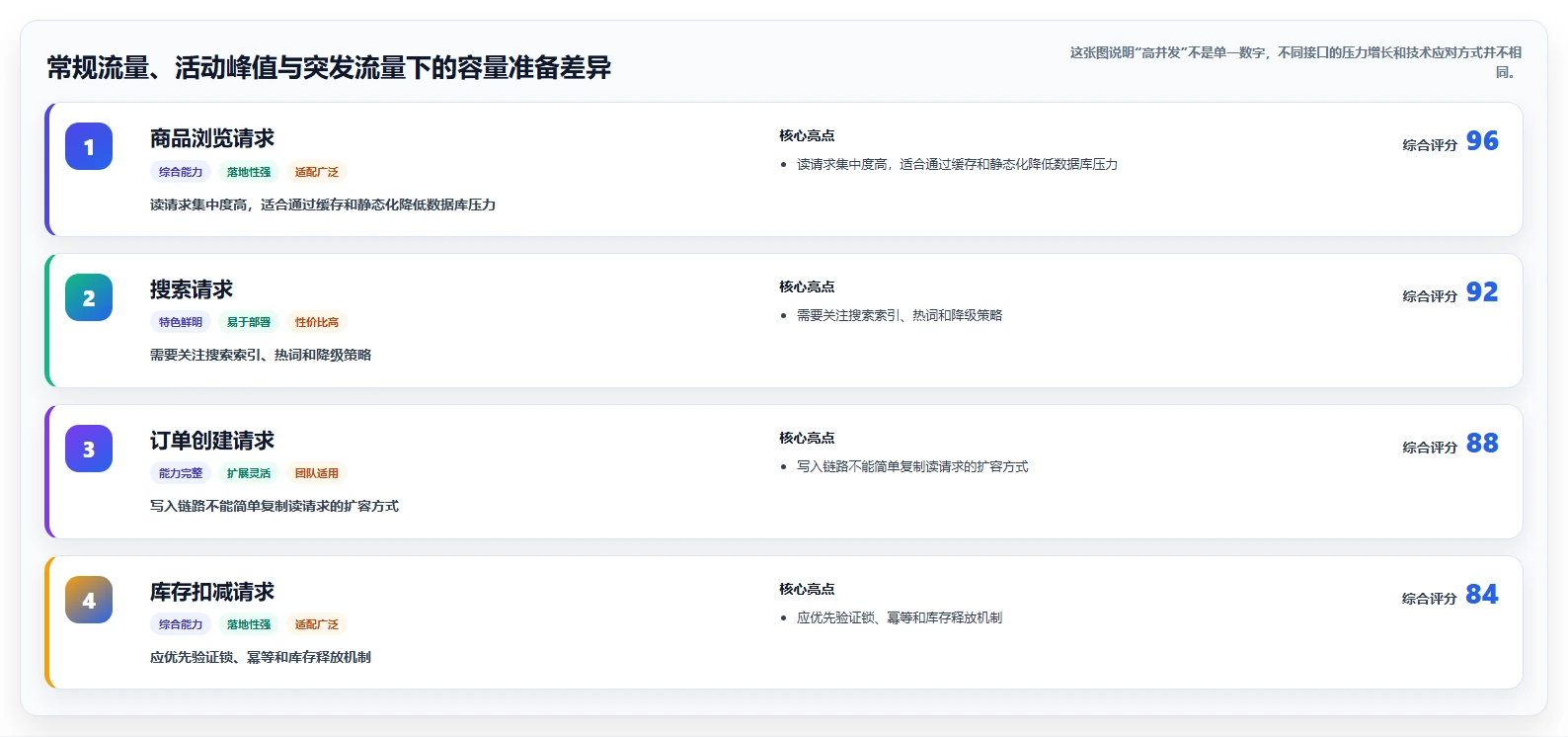Click 综合评分 label beside score 84

tap(1430, 599)
